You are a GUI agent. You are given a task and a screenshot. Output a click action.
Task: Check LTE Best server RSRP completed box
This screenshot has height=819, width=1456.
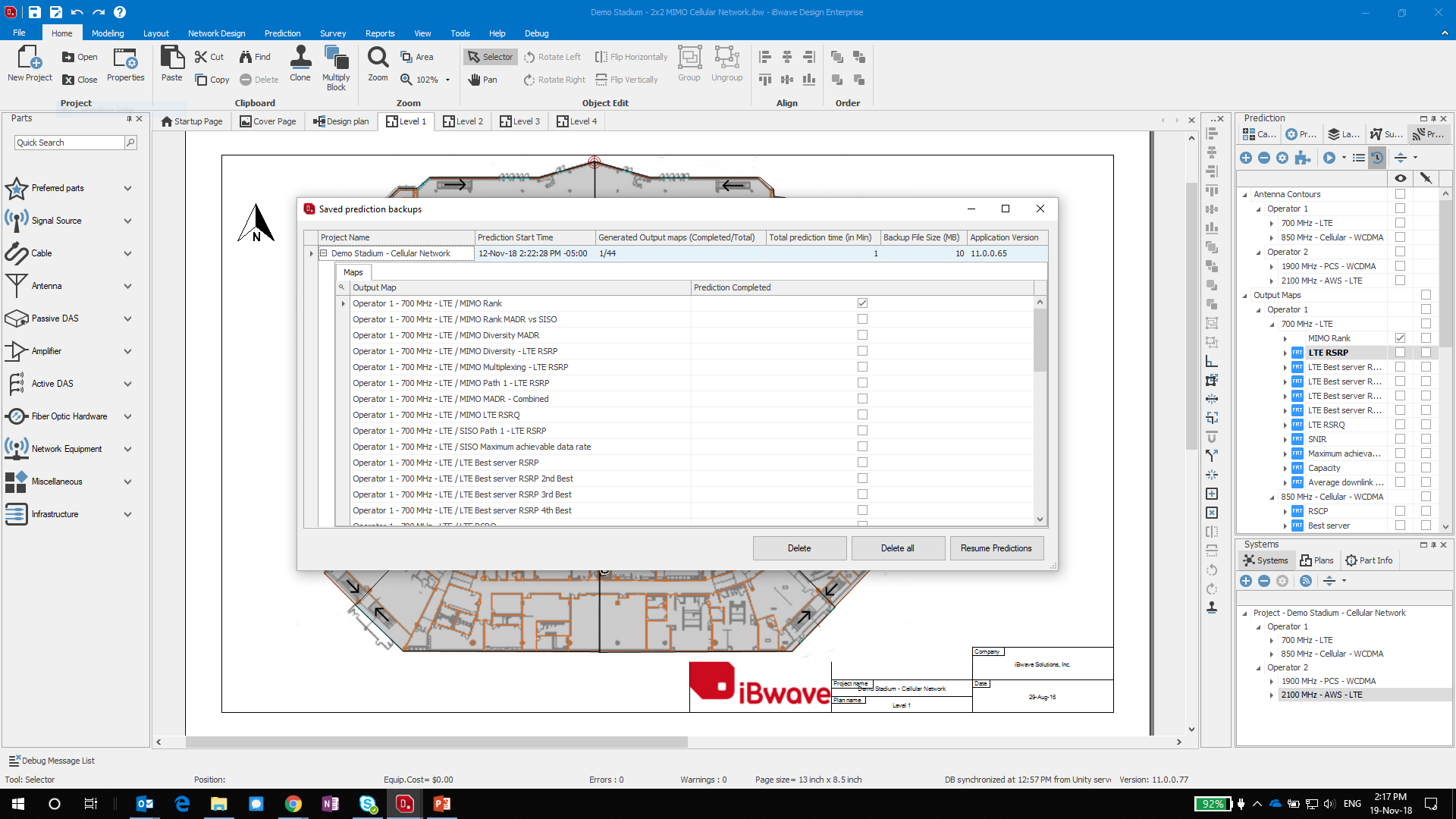click(862, 463)
